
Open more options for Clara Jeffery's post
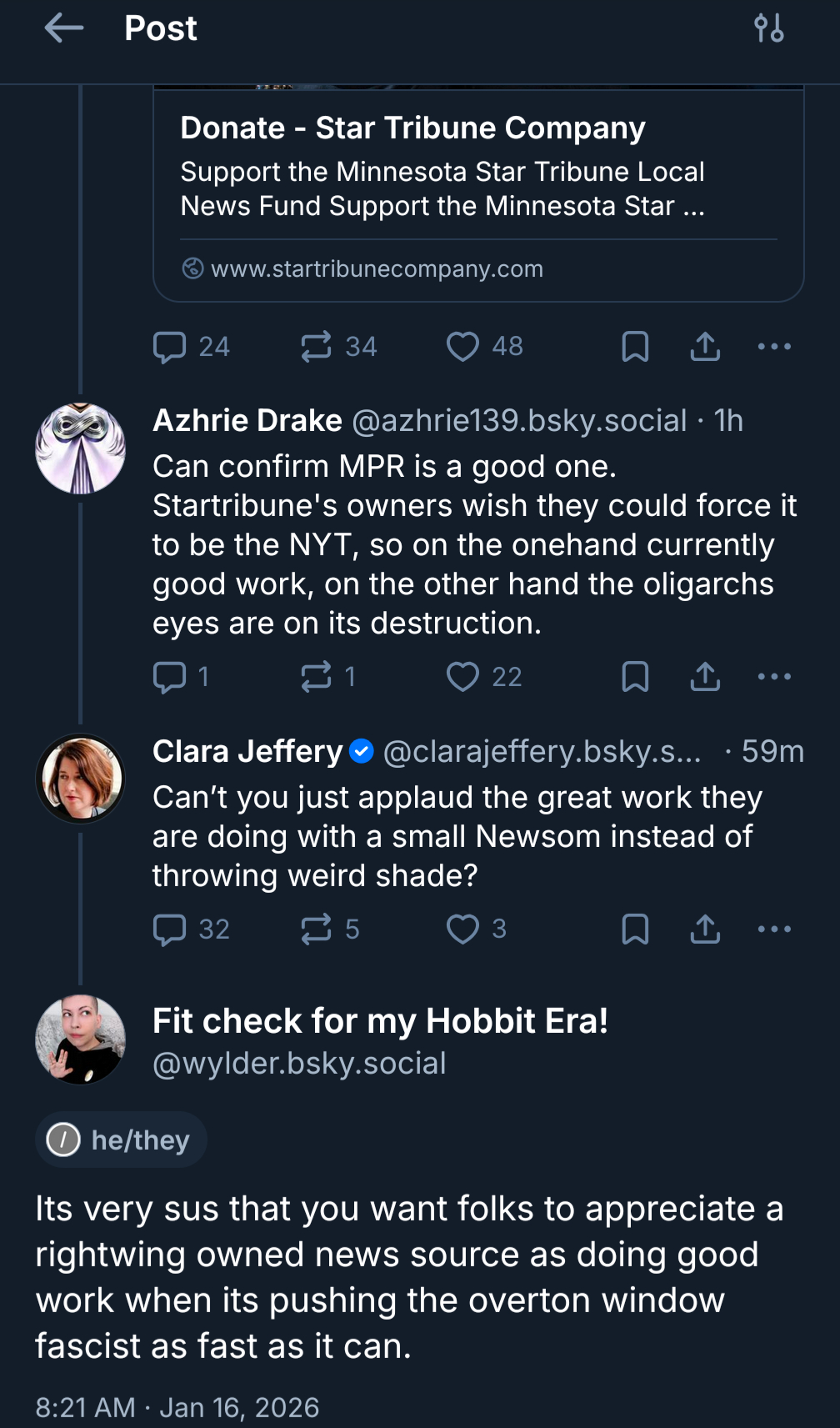point(774,929)
